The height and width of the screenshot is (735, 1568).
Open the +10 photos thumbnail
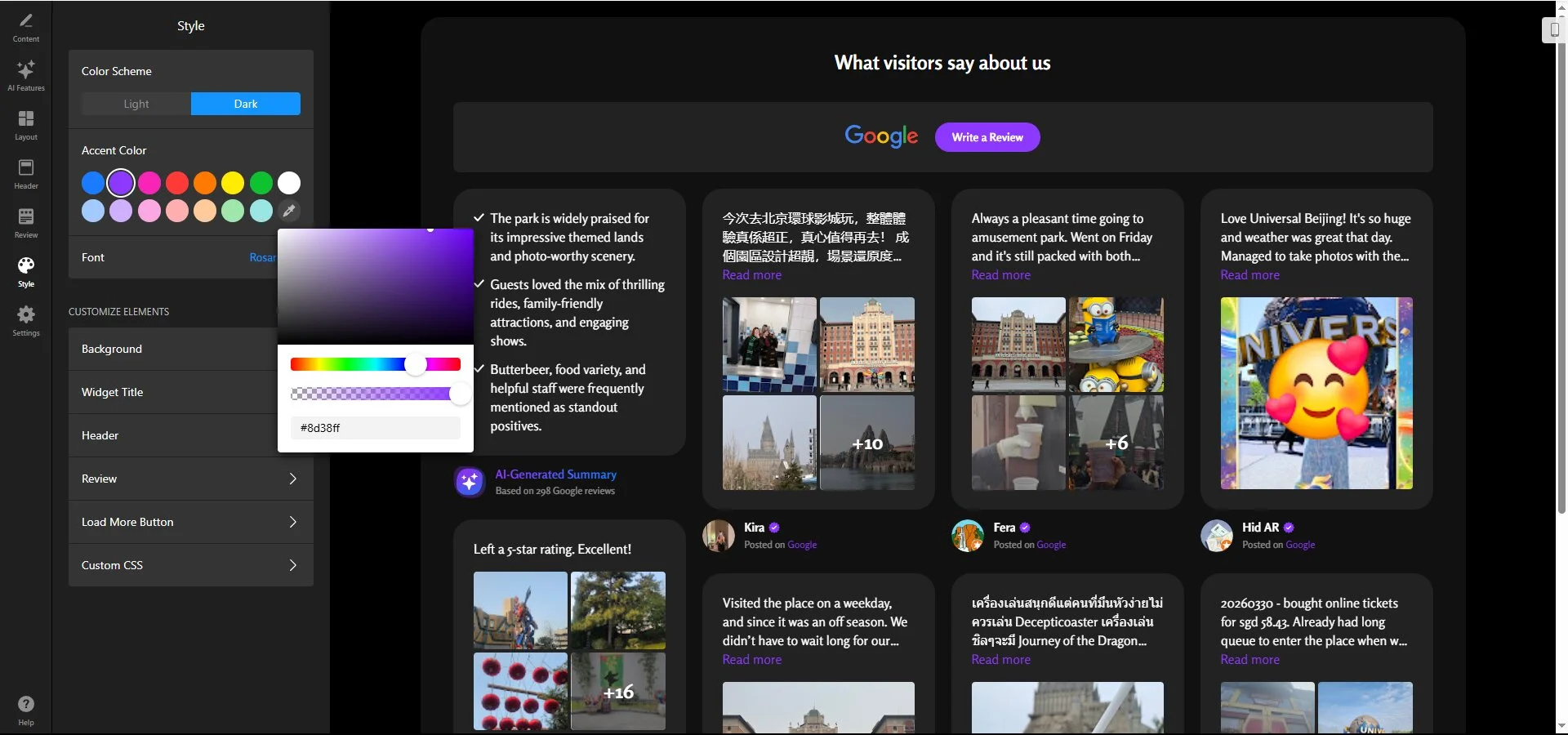click(867, 443)
